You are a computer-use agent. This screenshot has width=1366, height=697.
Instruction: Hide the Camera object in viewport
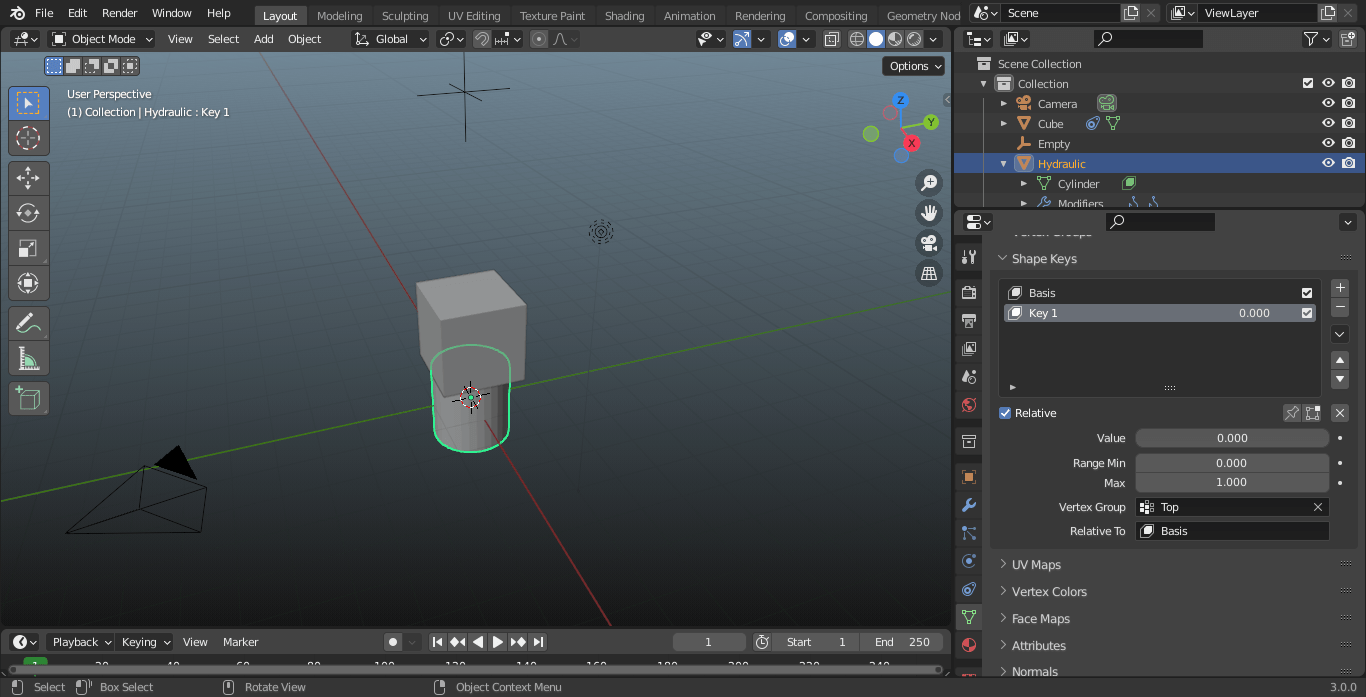coord(1328,103)
